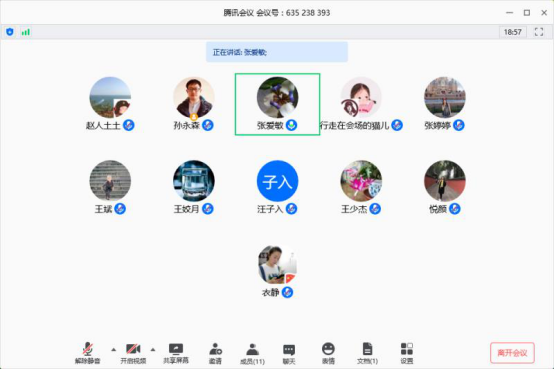Maximize the meeting window
The height and width of the screenshot is (369, 554).
(527, 13)
